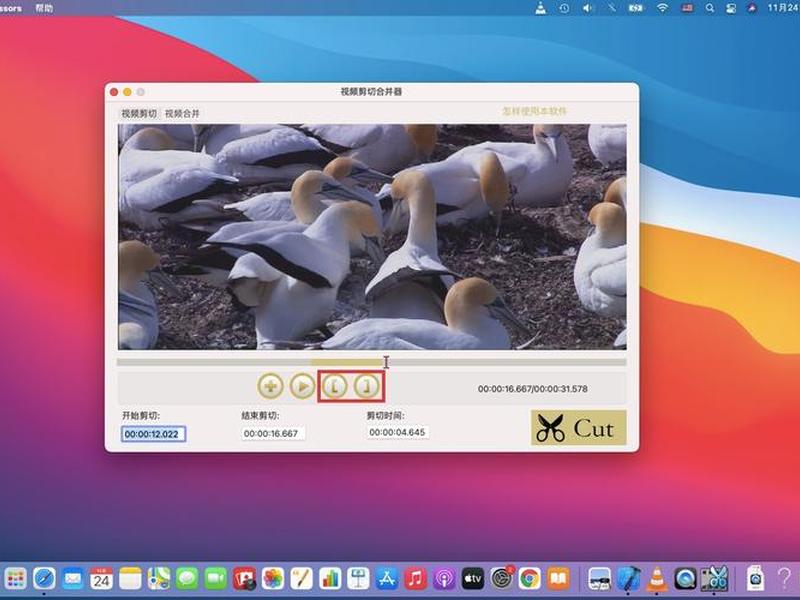The height and width of the screenshot is (600, 800).
Task: Focus the 开始剪切 time field
Action: tap(153, 434)
